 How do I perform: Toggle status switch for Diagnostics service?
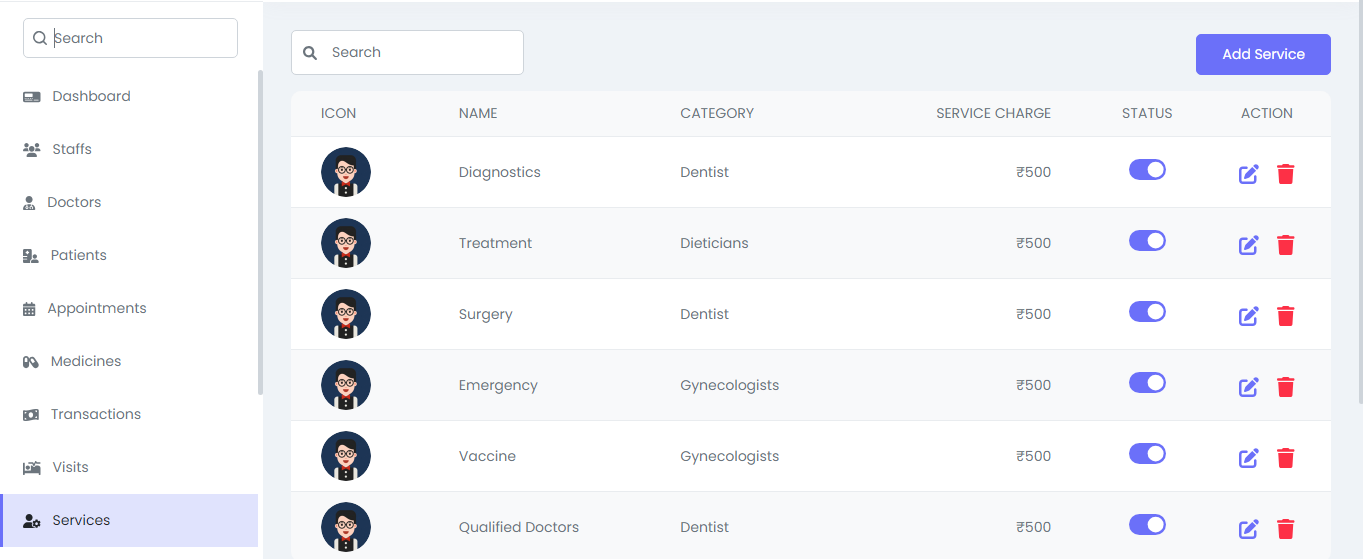1147,170
